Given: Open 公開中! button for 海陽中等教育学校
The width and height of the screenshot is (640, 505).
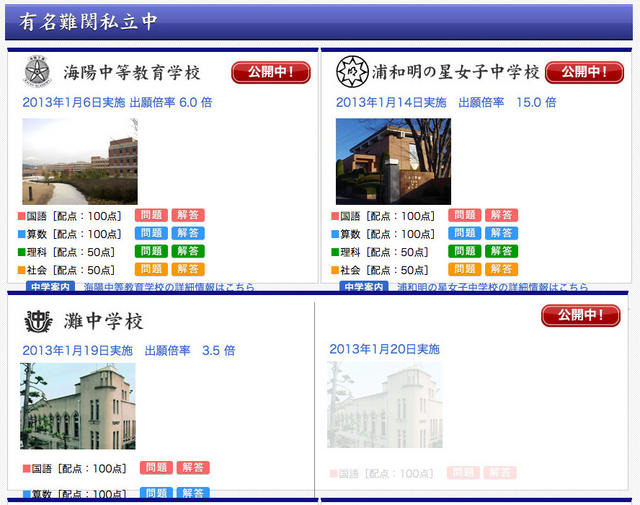Looking at the screenshot, I should pyautogui.click(x=271, y=73).
